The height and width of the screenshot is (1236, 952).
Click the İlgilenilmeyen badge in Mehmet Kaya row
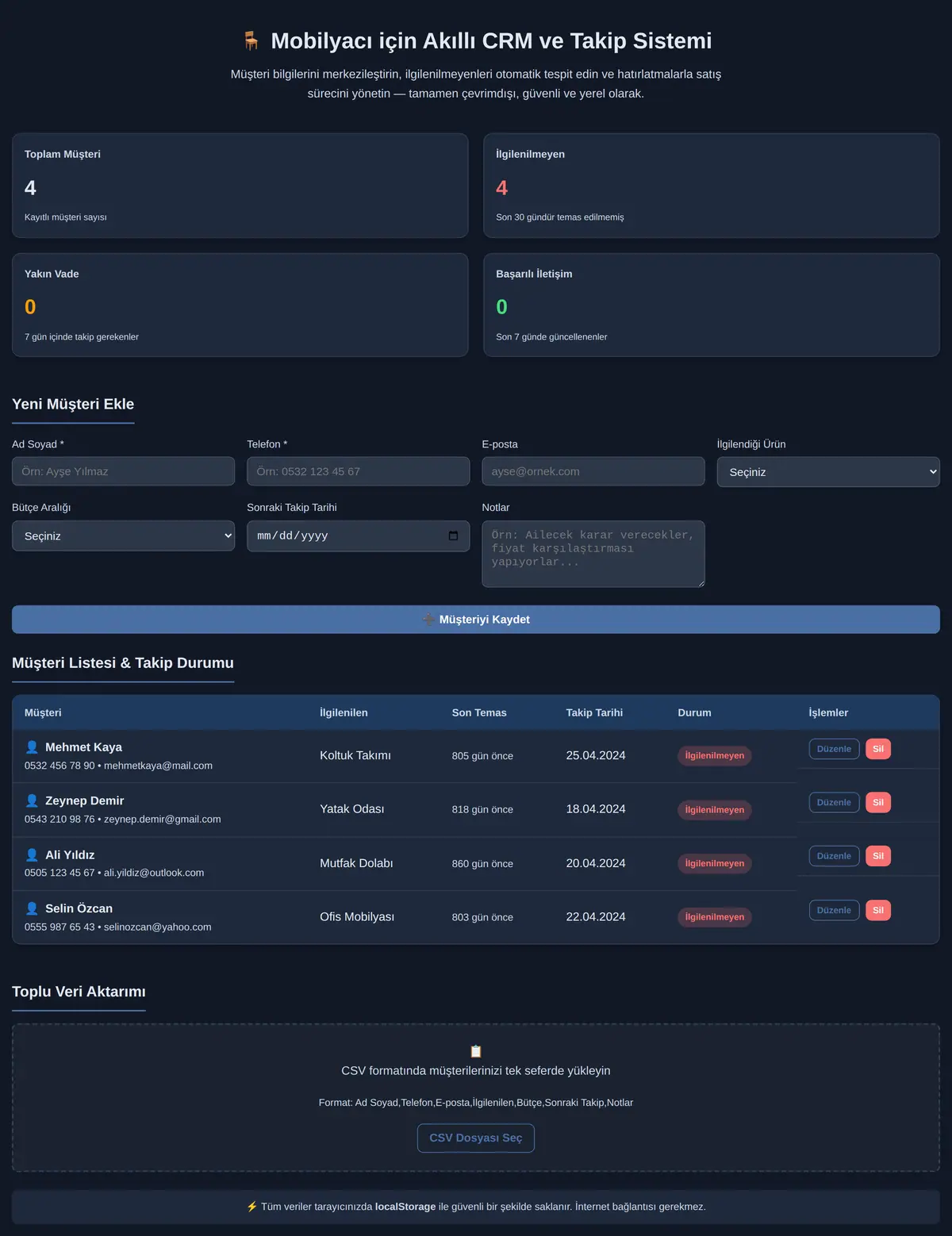click(715, 756)
